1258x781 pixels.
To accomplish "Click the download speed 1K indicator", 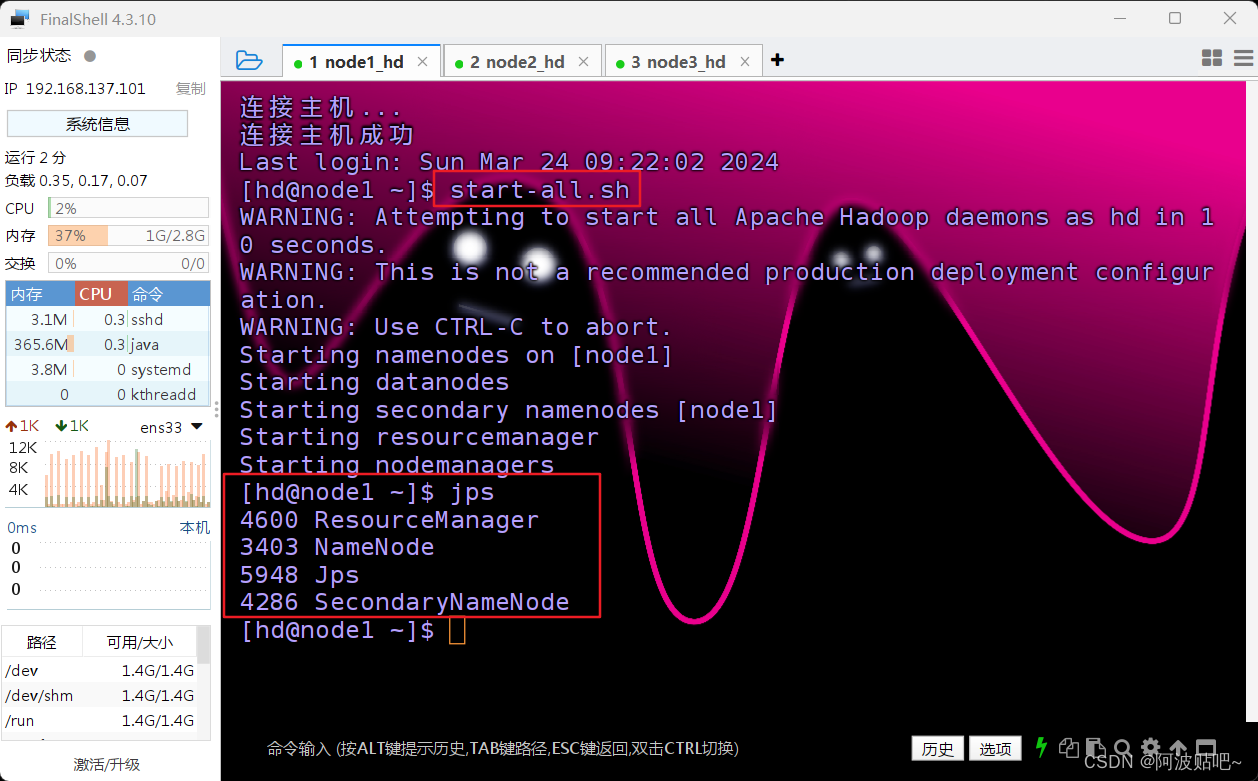I will (72, 426).
